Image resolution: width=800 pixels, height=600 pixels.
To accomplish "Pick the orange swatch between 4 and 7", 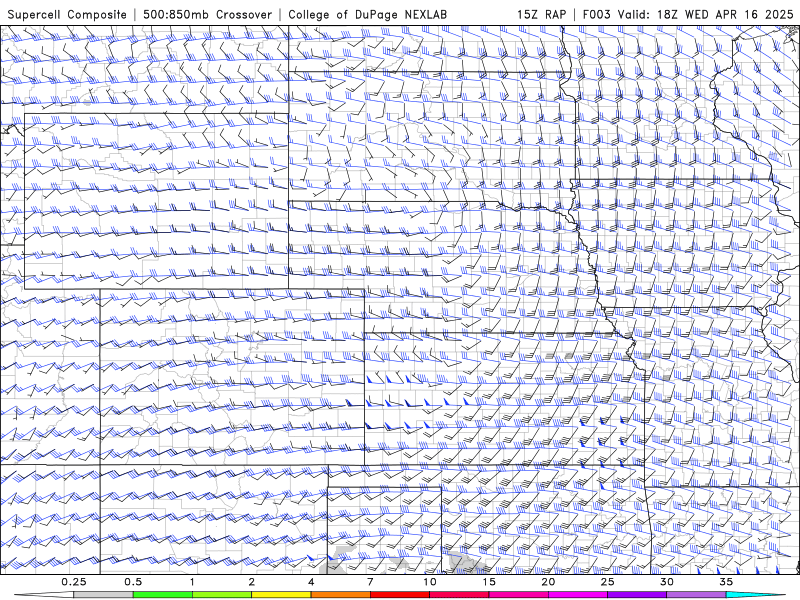I will click(340, 595).
